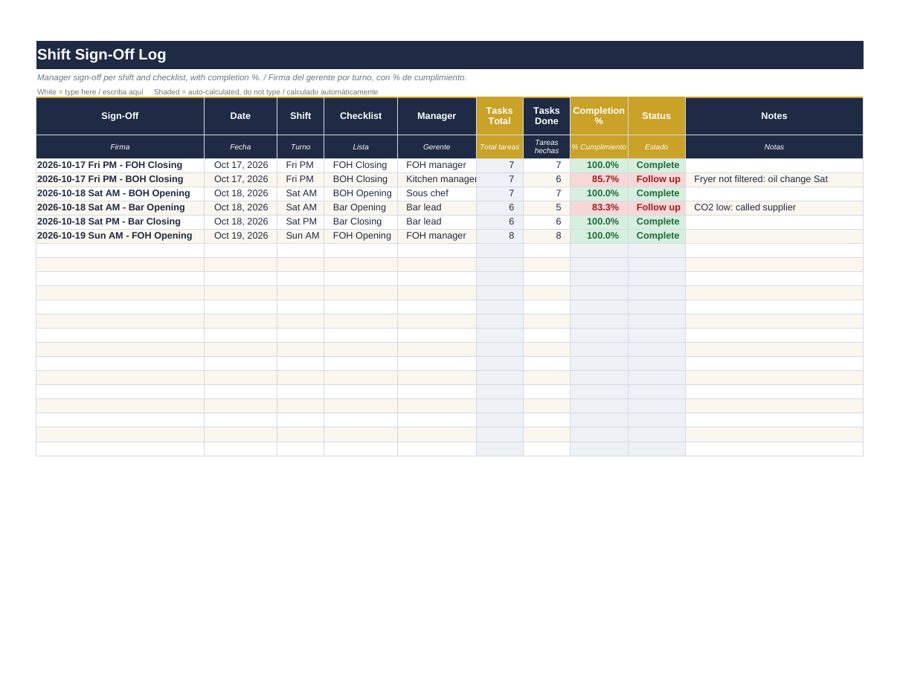The width and height of the screenshot is (900, 695).
Task: Select the 'Date' column header
Action: click(240, 116)
